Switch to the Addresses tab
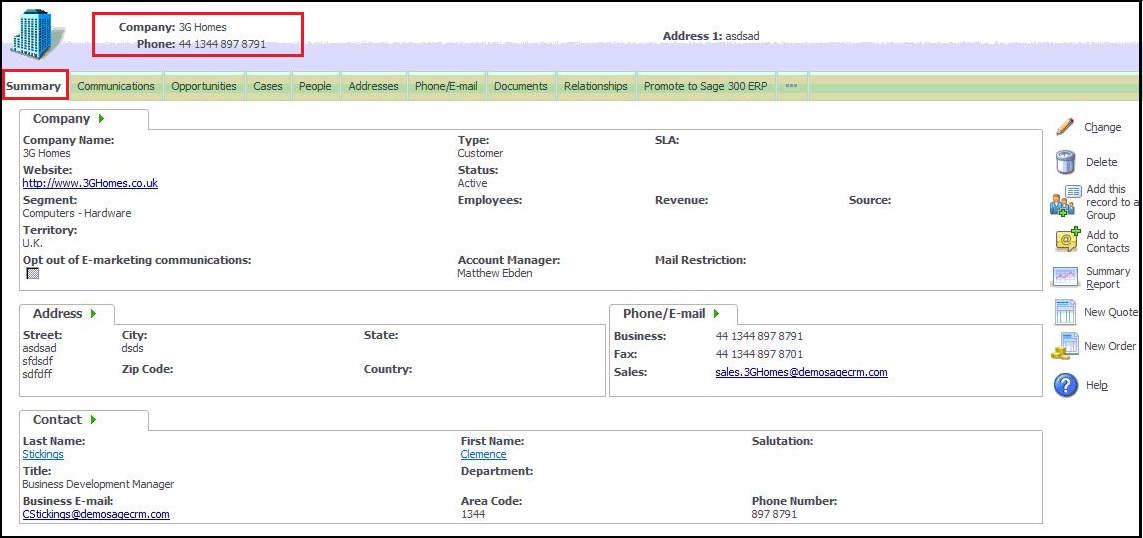Screen dimensions: 1143x538 point(373,86)
